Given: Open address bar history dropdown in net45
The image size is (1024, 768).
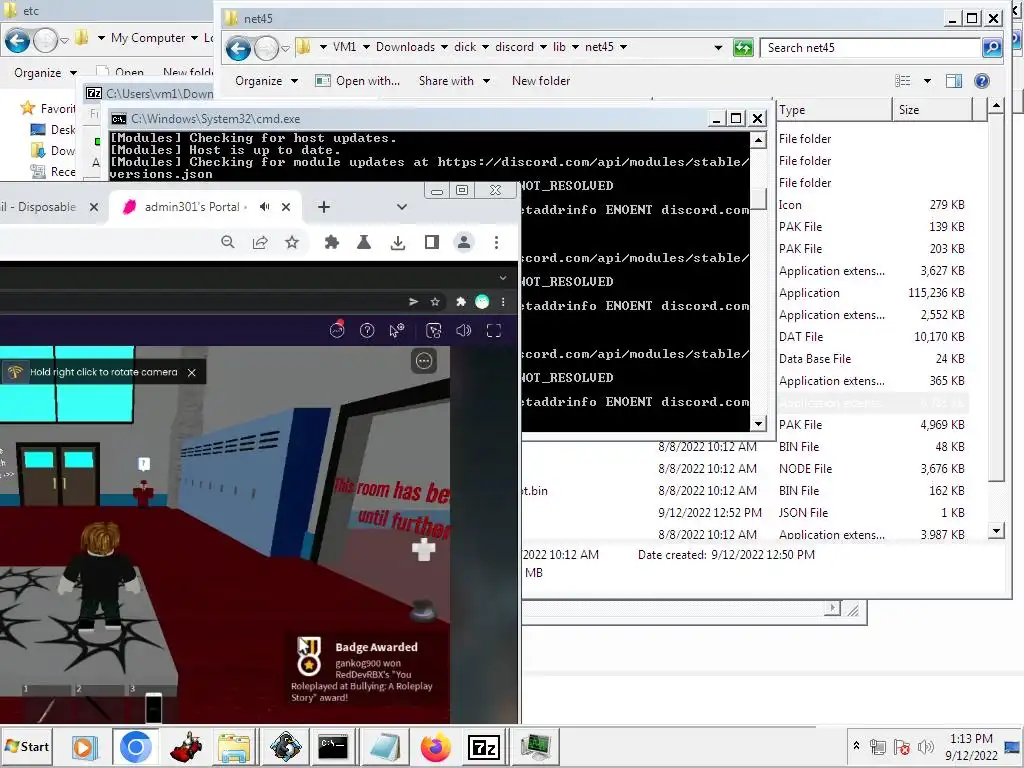Looking at the screenshot, I should click(x=718, y=48).
